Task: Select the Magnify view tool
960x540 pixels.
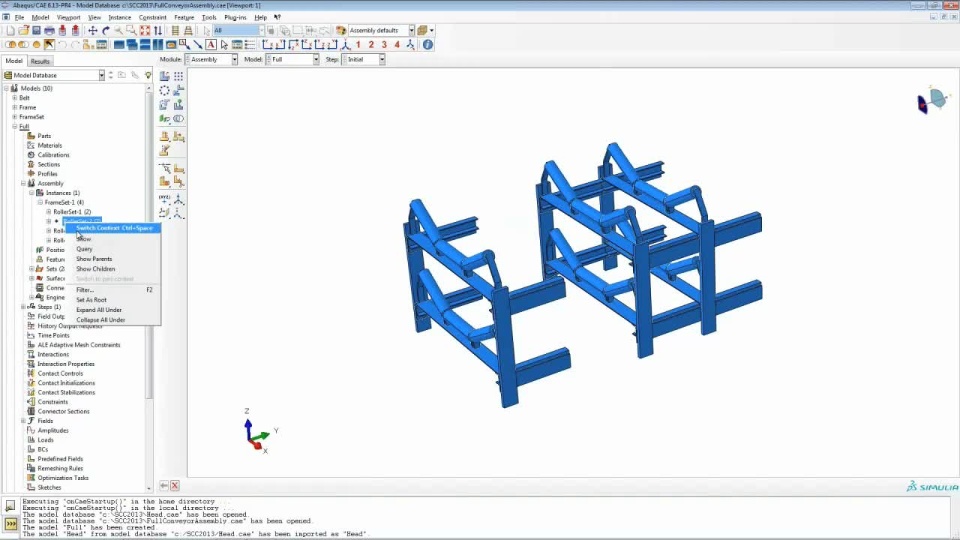Action: pos(118,31)
